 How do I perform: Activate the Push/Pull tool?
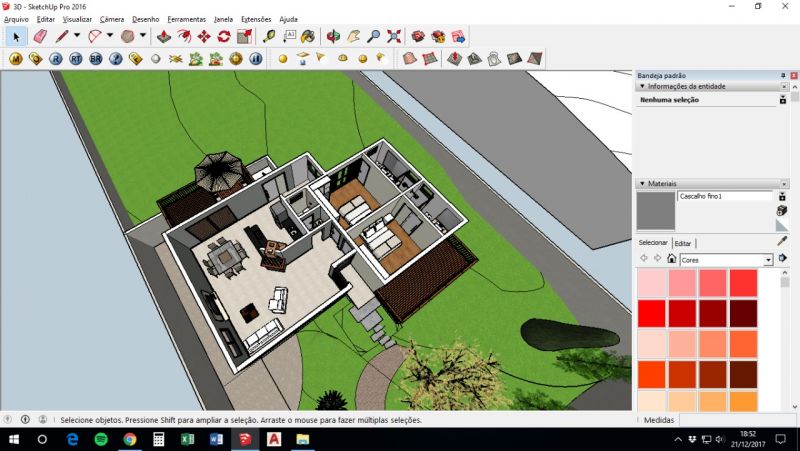[x=163, y=36]
